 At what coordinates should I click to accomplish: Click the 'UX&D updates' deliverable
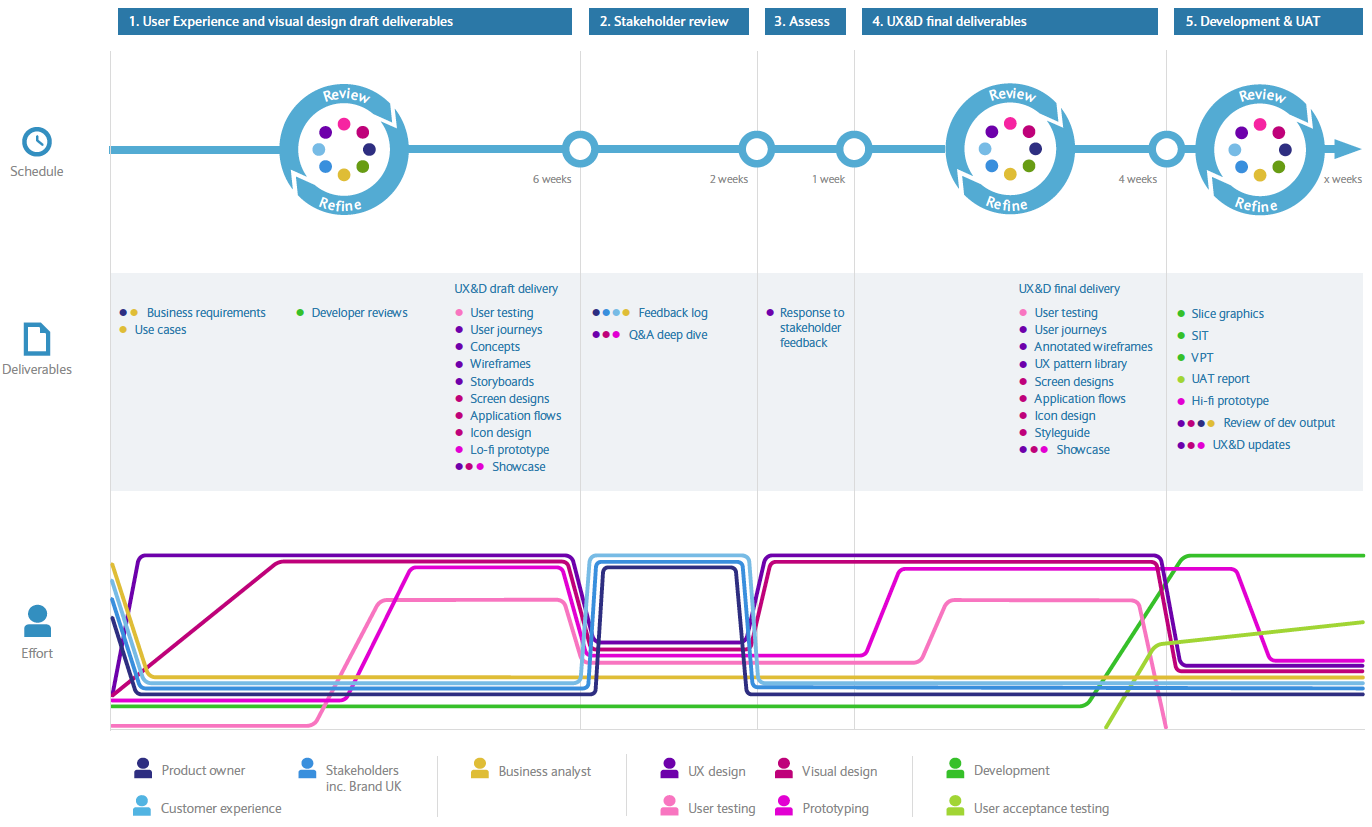click(x=1251, y=445)
